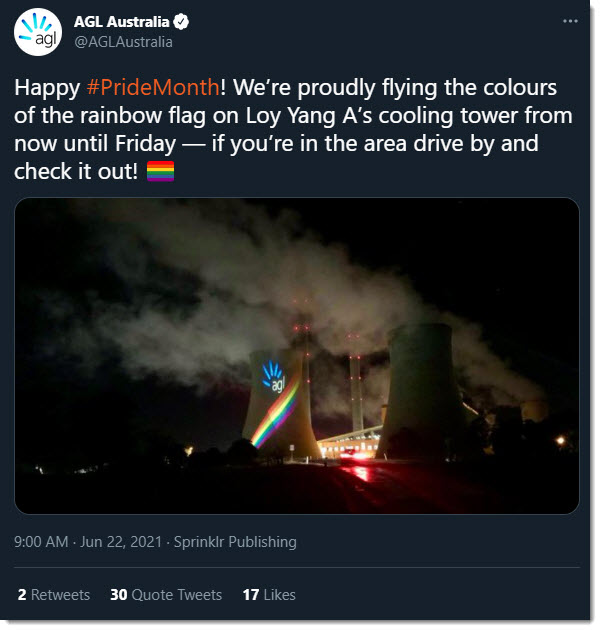Click the verified badge beside AGL Australia
This screenshot has width=600, height=630.
tap(184, 22)
